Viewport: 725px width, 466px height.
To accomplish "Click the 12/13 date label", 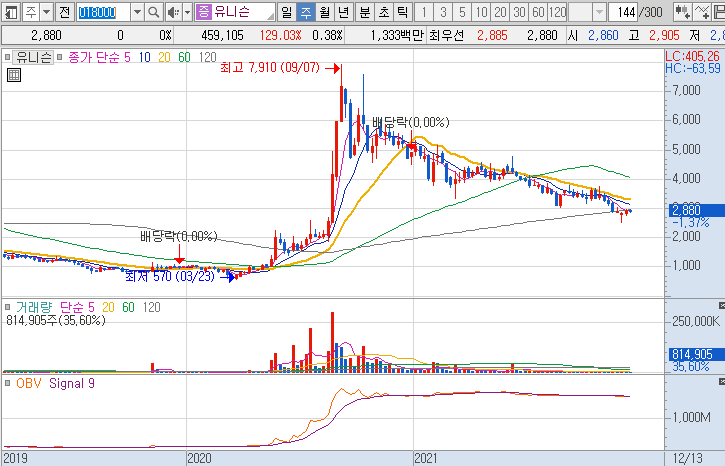I will (688, 458).
